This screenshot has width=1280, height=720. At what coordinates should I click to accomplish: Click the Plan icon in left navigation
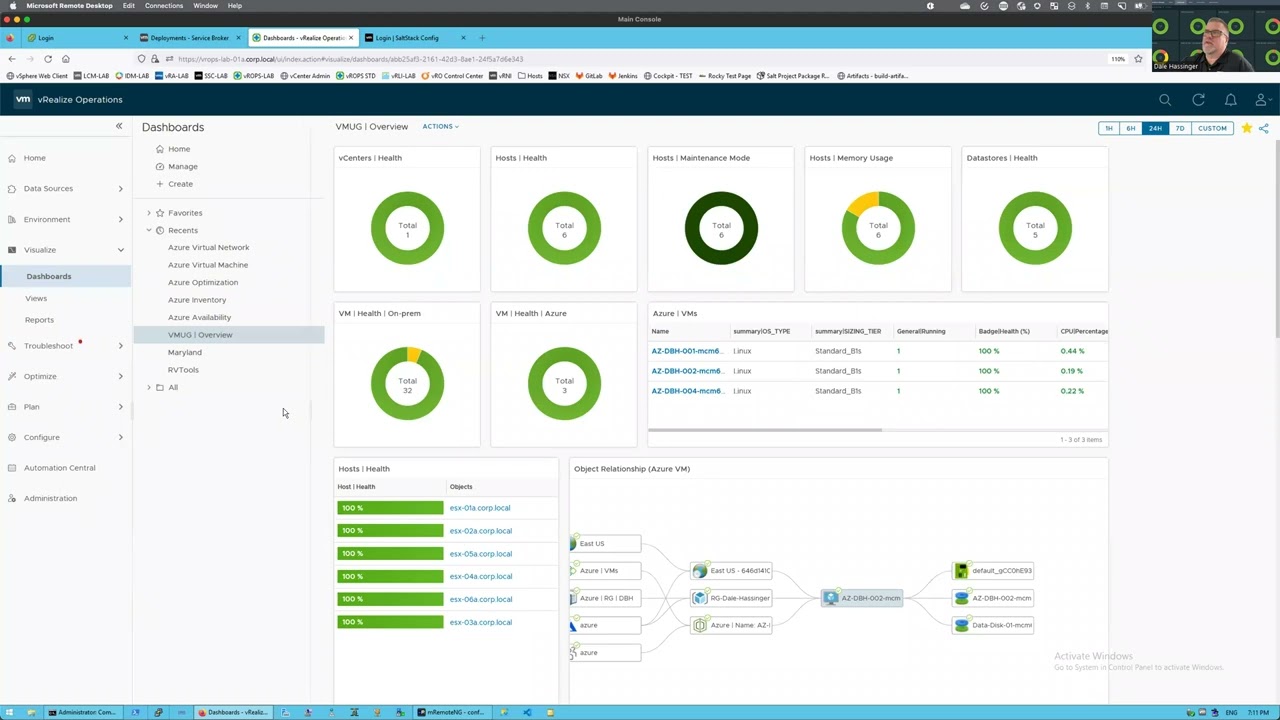click(x=11, y=407)
